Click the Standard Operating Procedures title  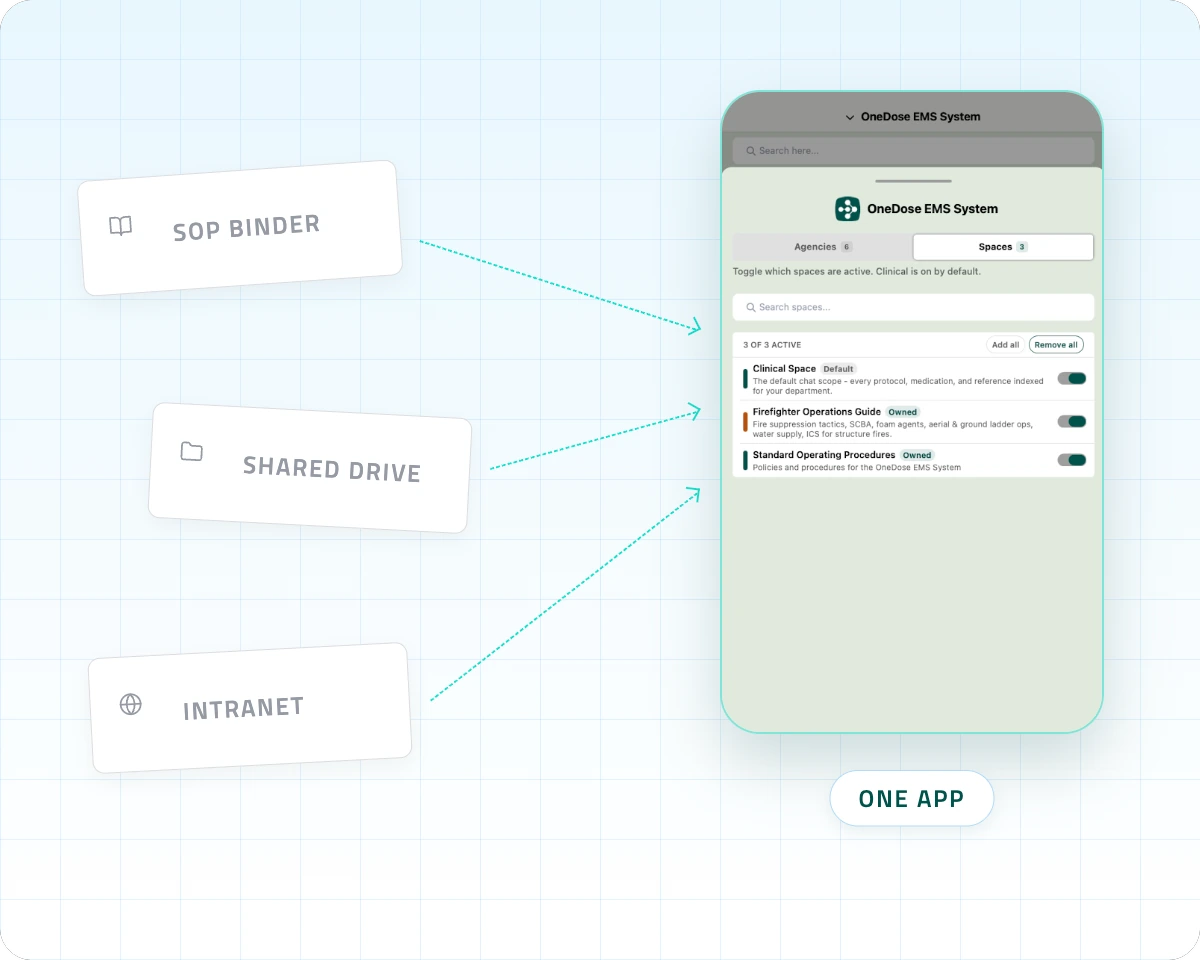[x=824, y=455]
